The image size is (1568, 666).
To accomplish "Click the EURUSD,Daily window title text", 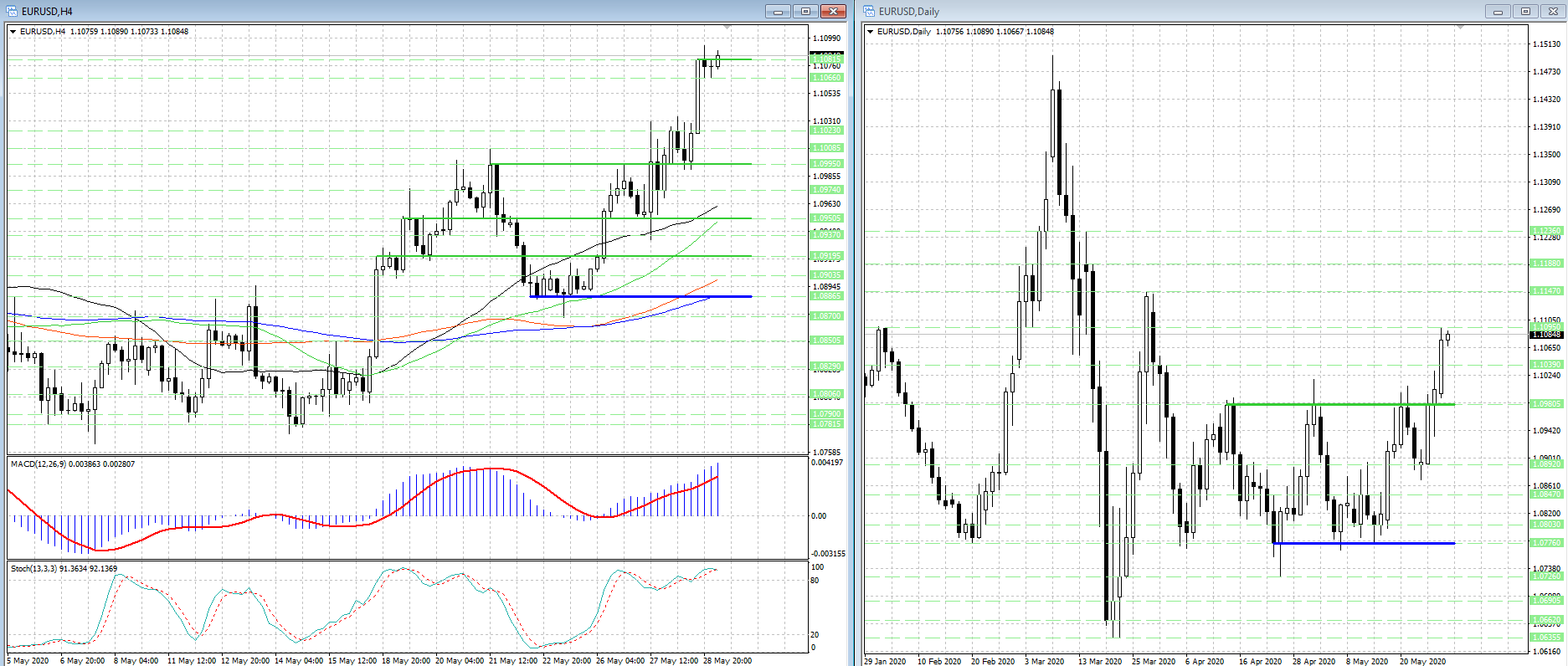I will (909, 11).
